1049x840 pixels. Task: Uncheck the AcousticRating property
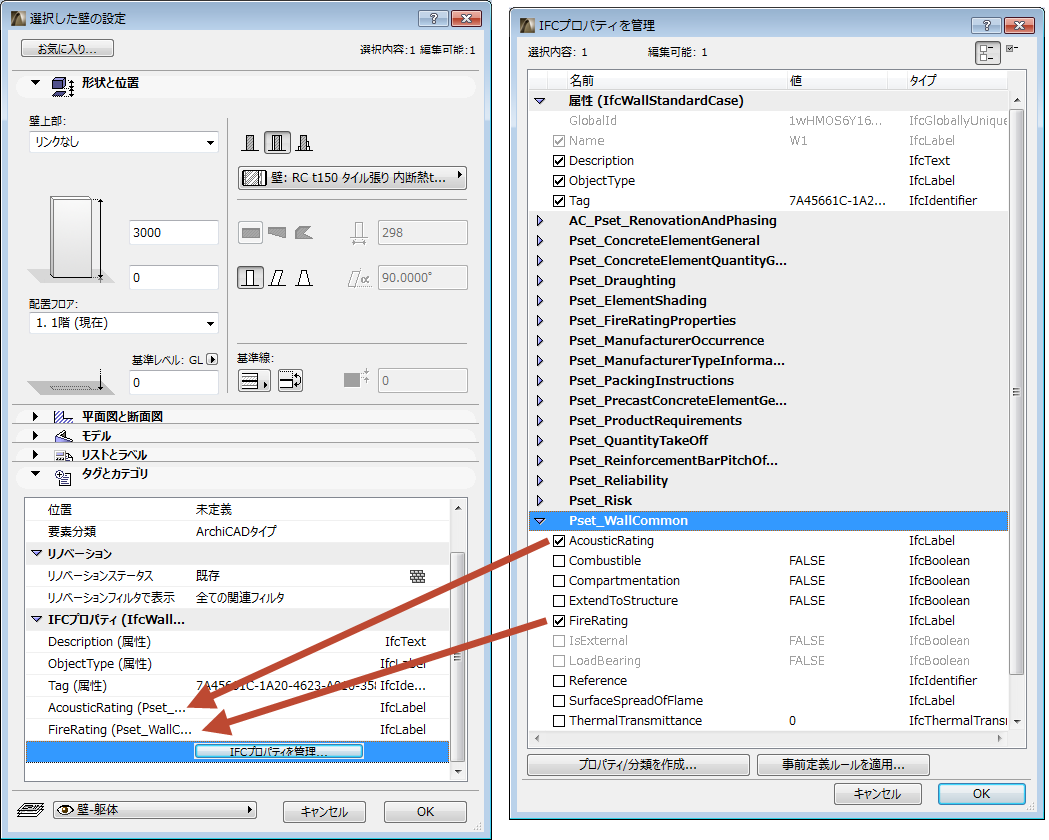559,541
